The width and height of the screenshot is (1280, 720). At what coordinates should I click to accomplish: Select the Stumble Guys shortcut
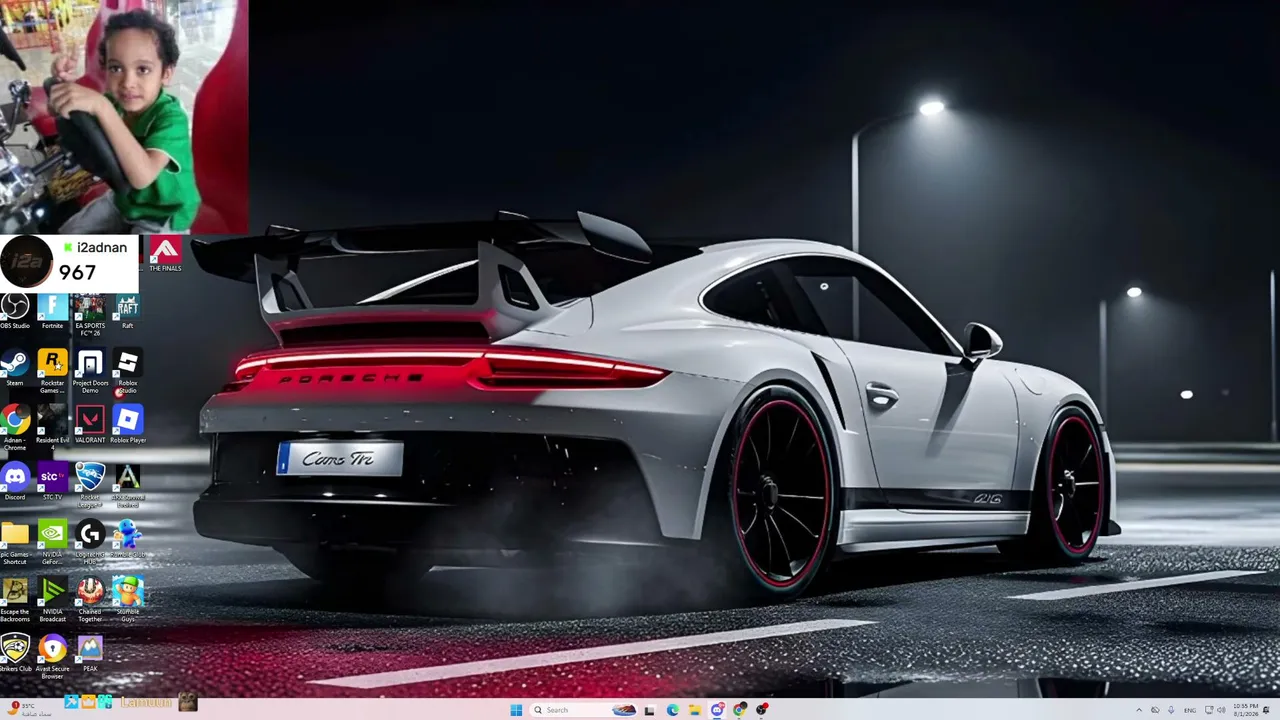pyautogui.click(x=127, y=600)
